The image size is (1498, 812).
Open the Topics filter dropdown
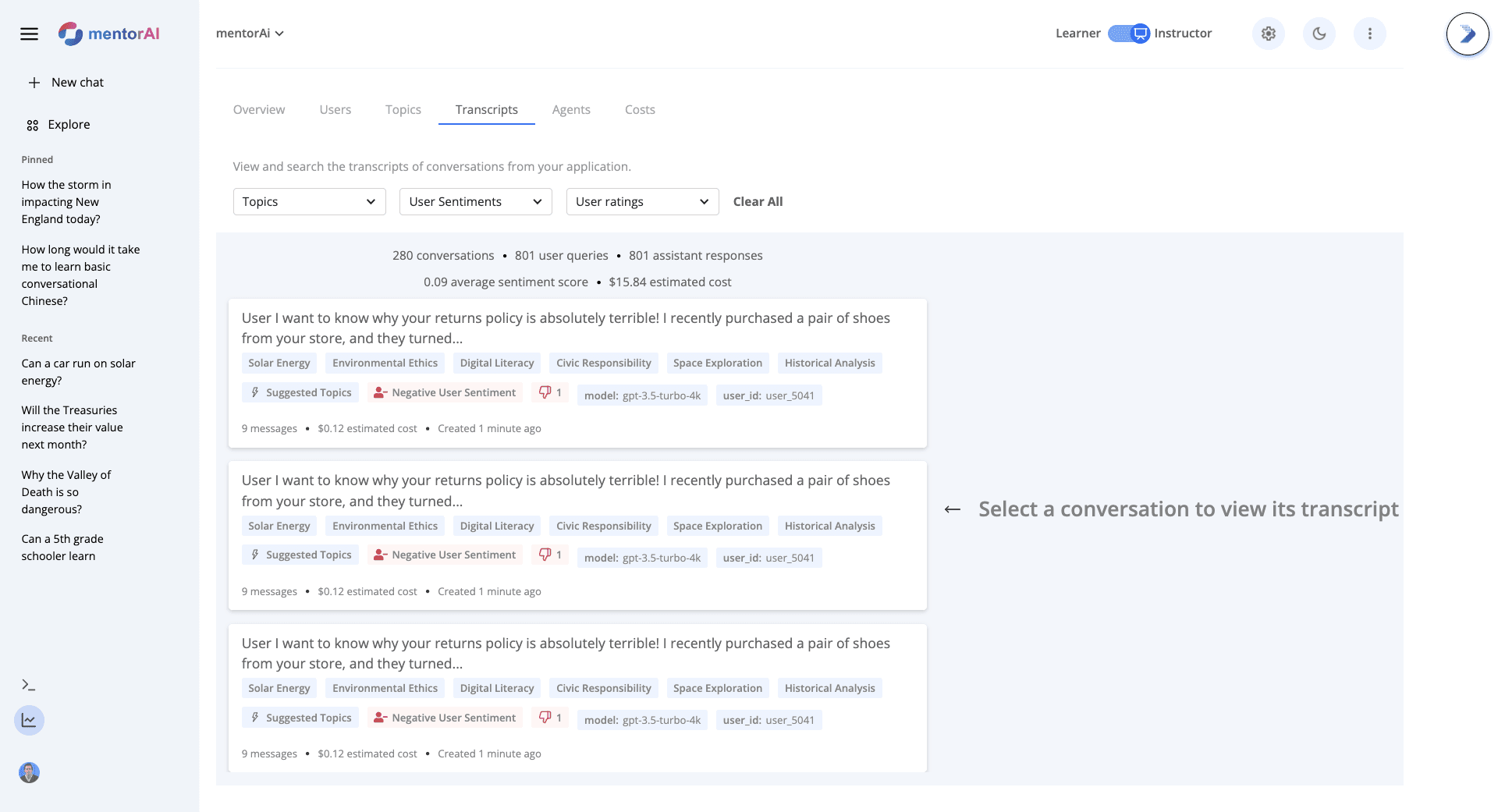pos(308,201)
